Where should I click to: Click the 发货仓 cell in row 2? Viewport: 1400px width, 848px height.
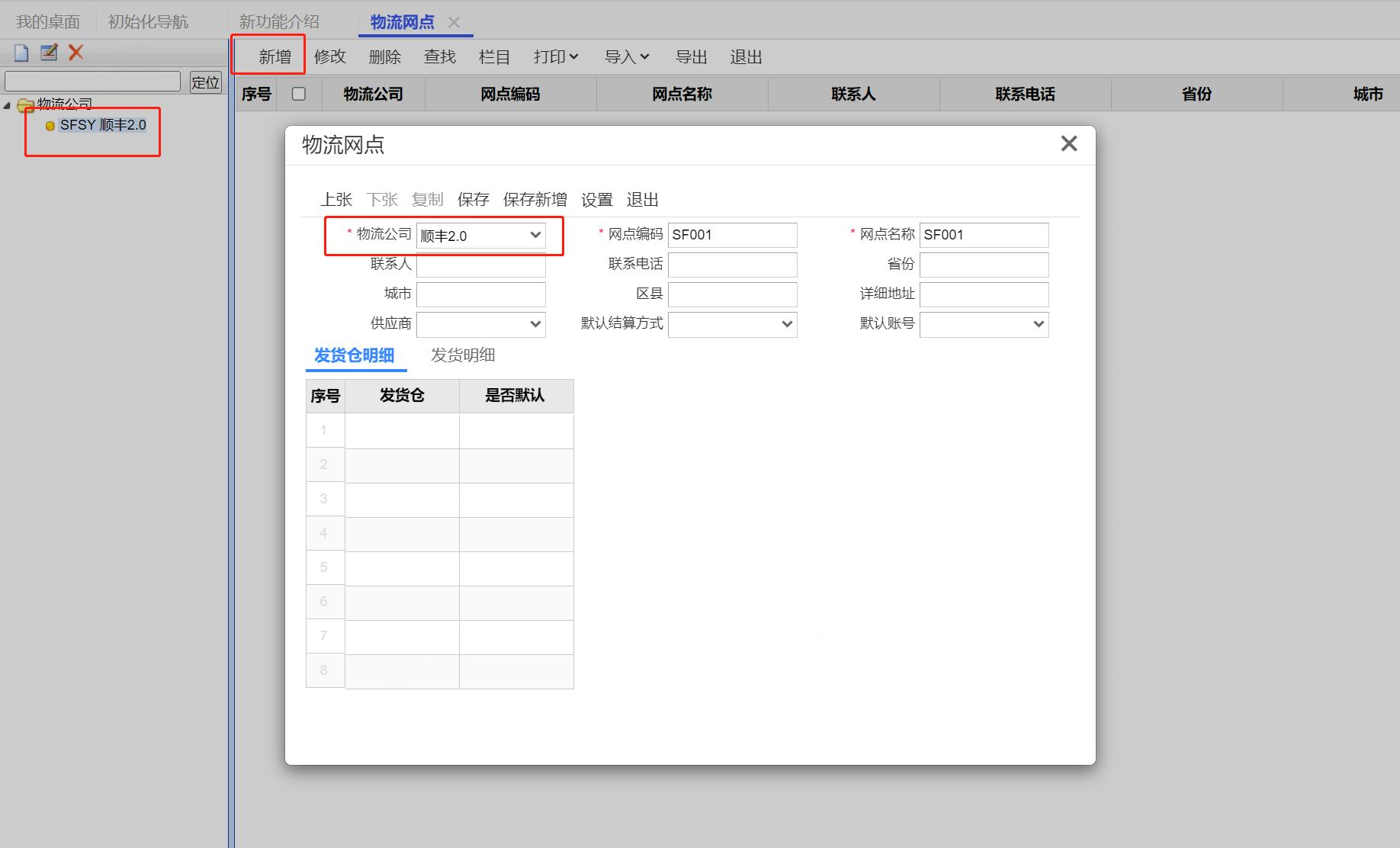403,465
